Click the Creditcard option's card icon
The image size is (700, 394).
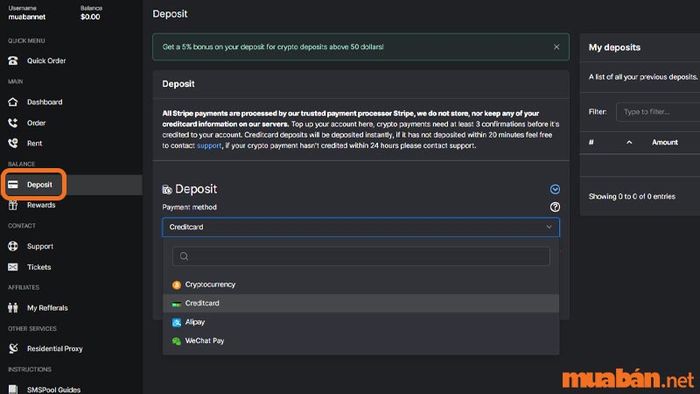[x=176, y=303]
